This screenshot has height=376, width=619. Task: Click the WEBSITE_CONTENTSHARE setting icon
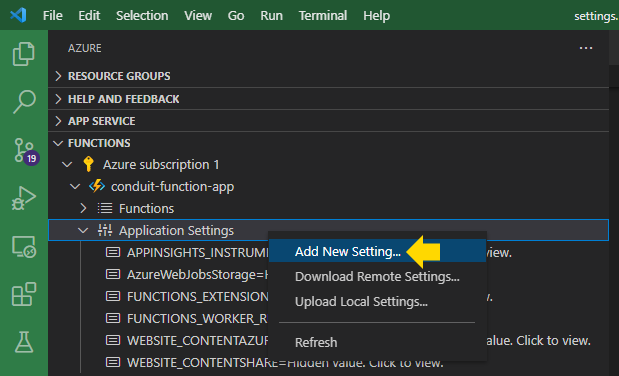pos(113,362)
